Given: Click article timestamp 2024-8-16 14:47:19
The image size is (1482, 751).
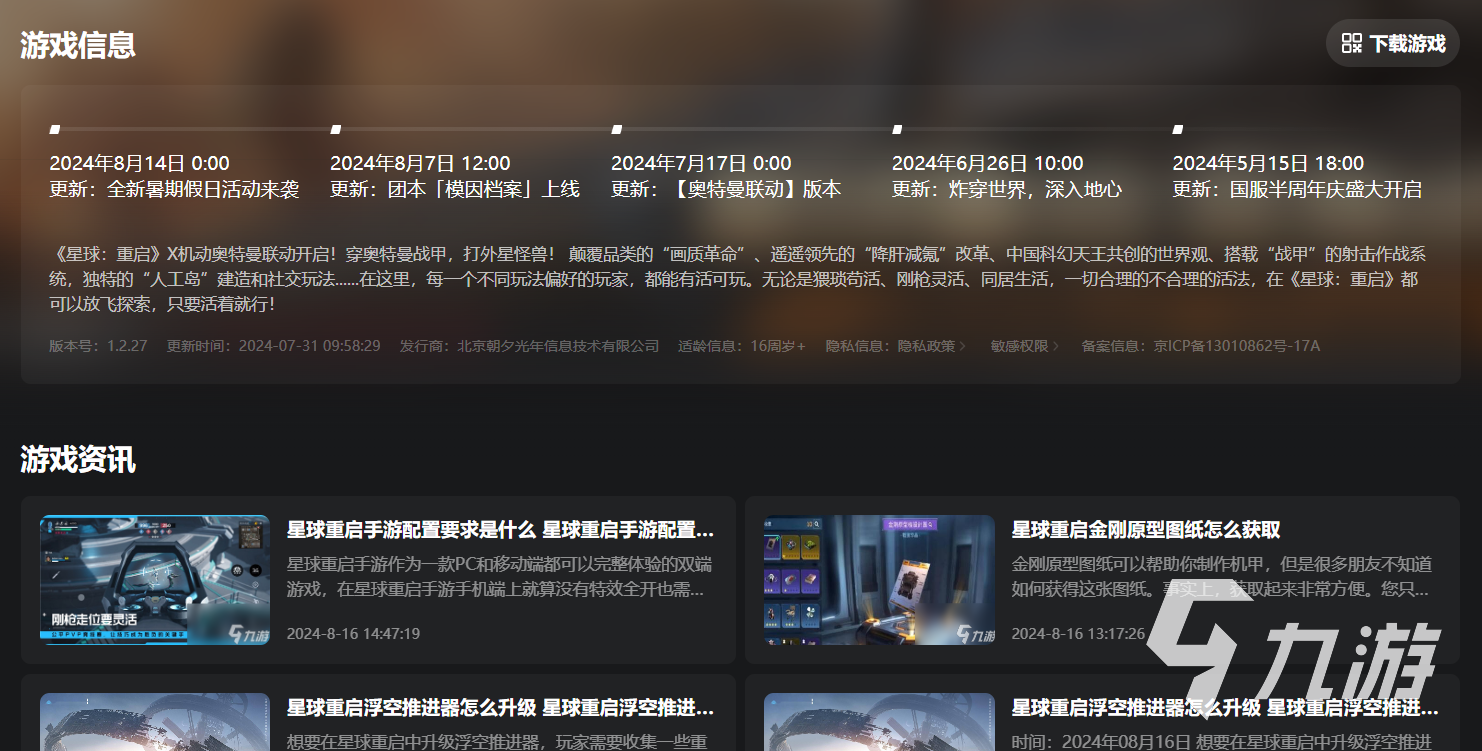Looking at the screenshot, I should click(353, 633).
